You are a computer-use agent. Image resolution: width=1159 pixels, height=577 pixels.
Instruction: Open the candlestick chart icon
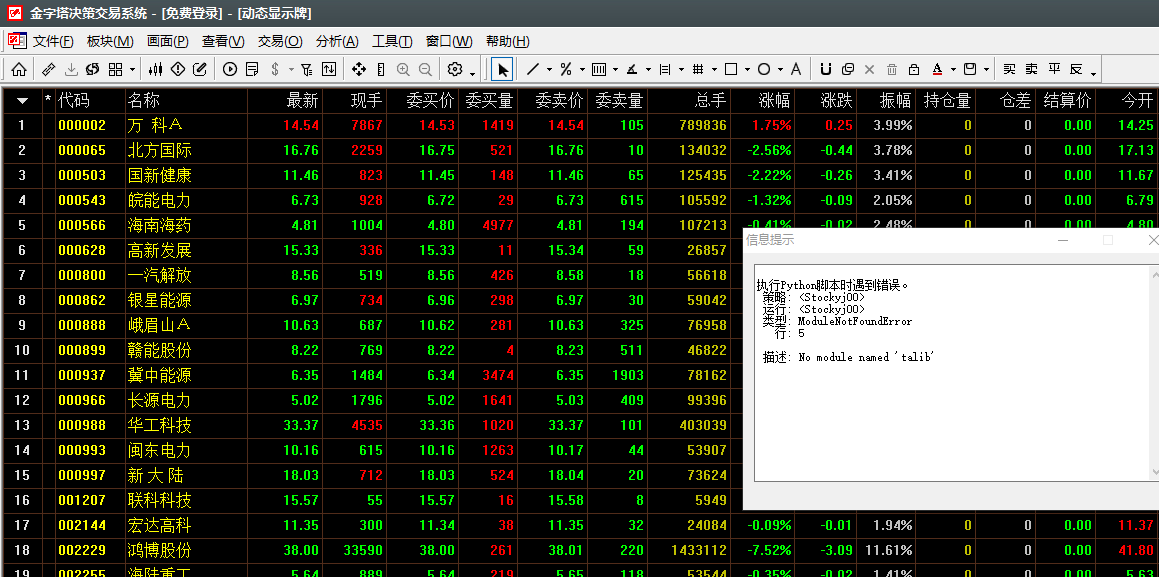pyautogui.click(x=155, y=69)
